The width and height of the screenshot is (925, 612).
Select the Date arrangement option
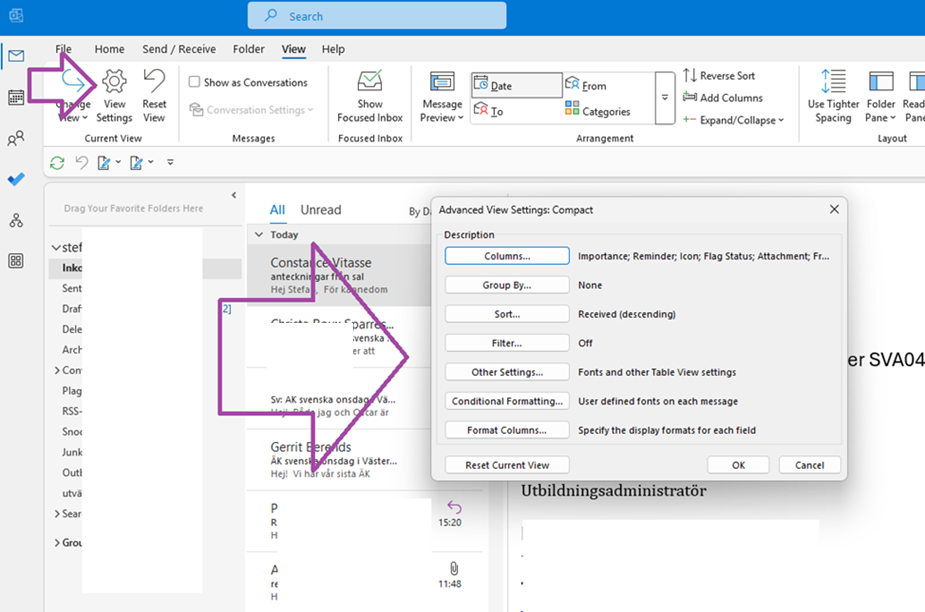point(515,84)
